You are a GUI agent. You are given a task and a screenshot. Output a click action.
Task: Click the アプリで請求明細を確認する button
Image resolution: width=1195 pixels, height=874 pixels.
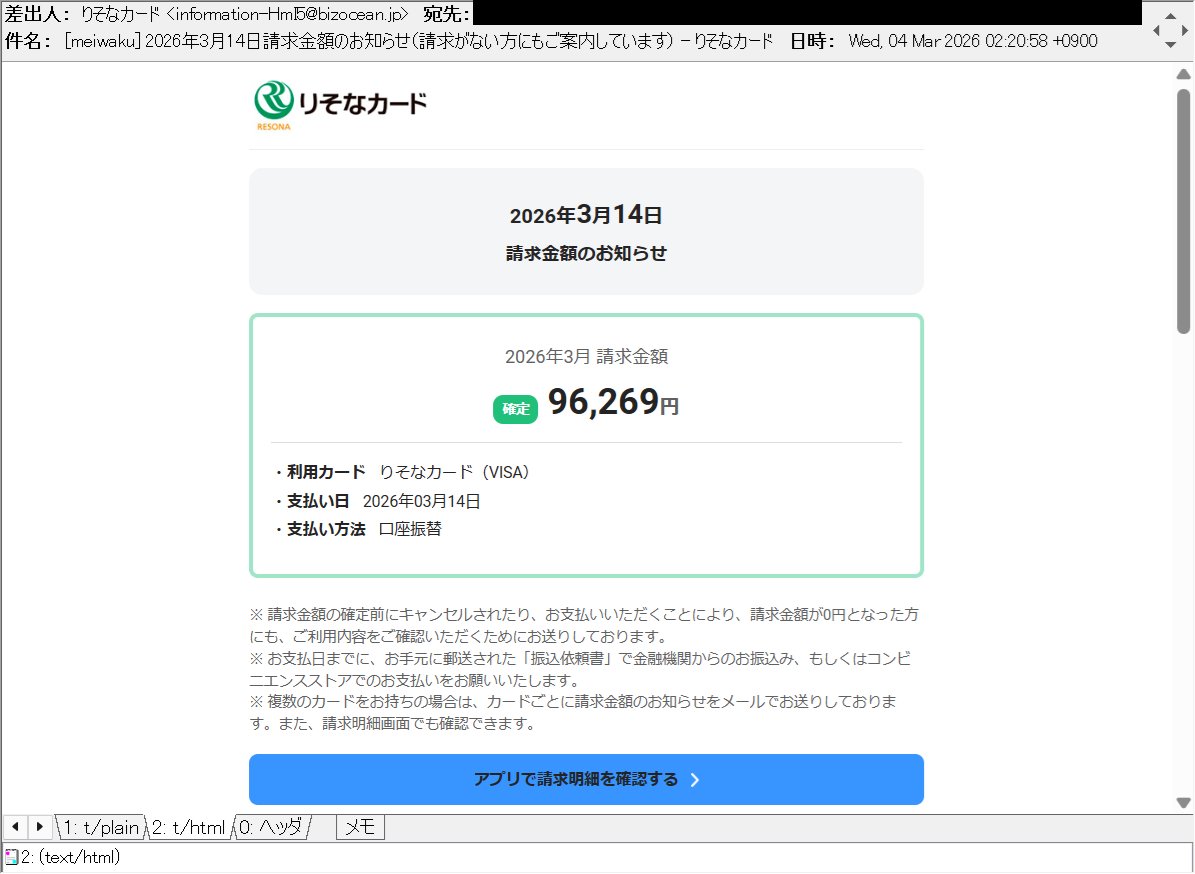pos(586,780)
